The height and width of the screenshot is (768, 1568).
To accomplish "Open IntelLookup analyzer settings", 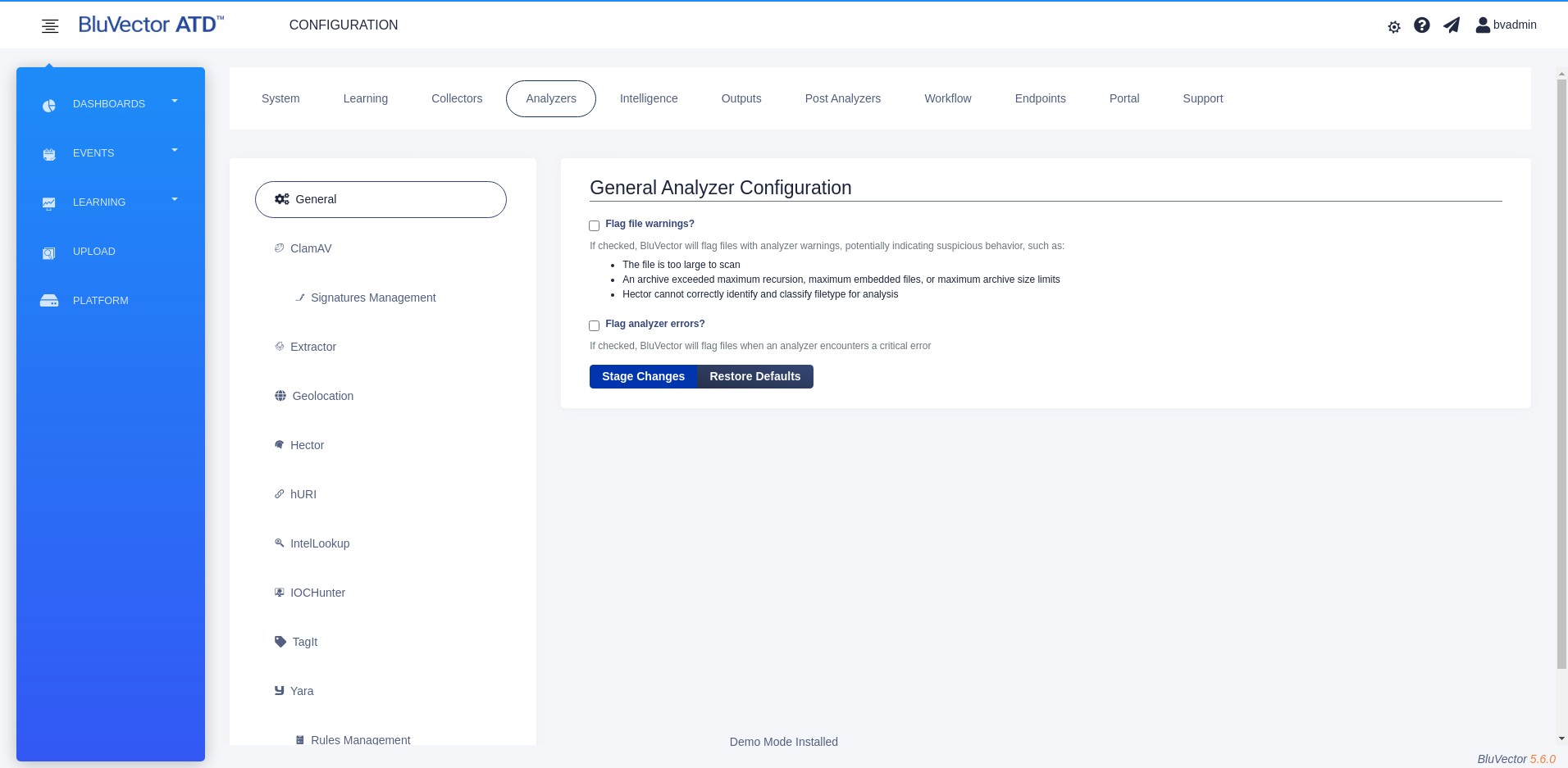I will tap(320, 543).
